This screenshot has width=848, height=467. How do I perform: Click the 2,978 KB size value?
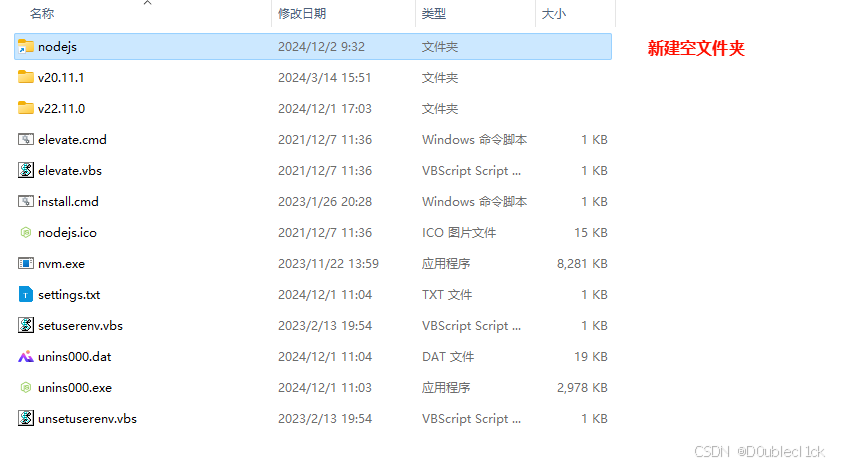click(582, 388)
